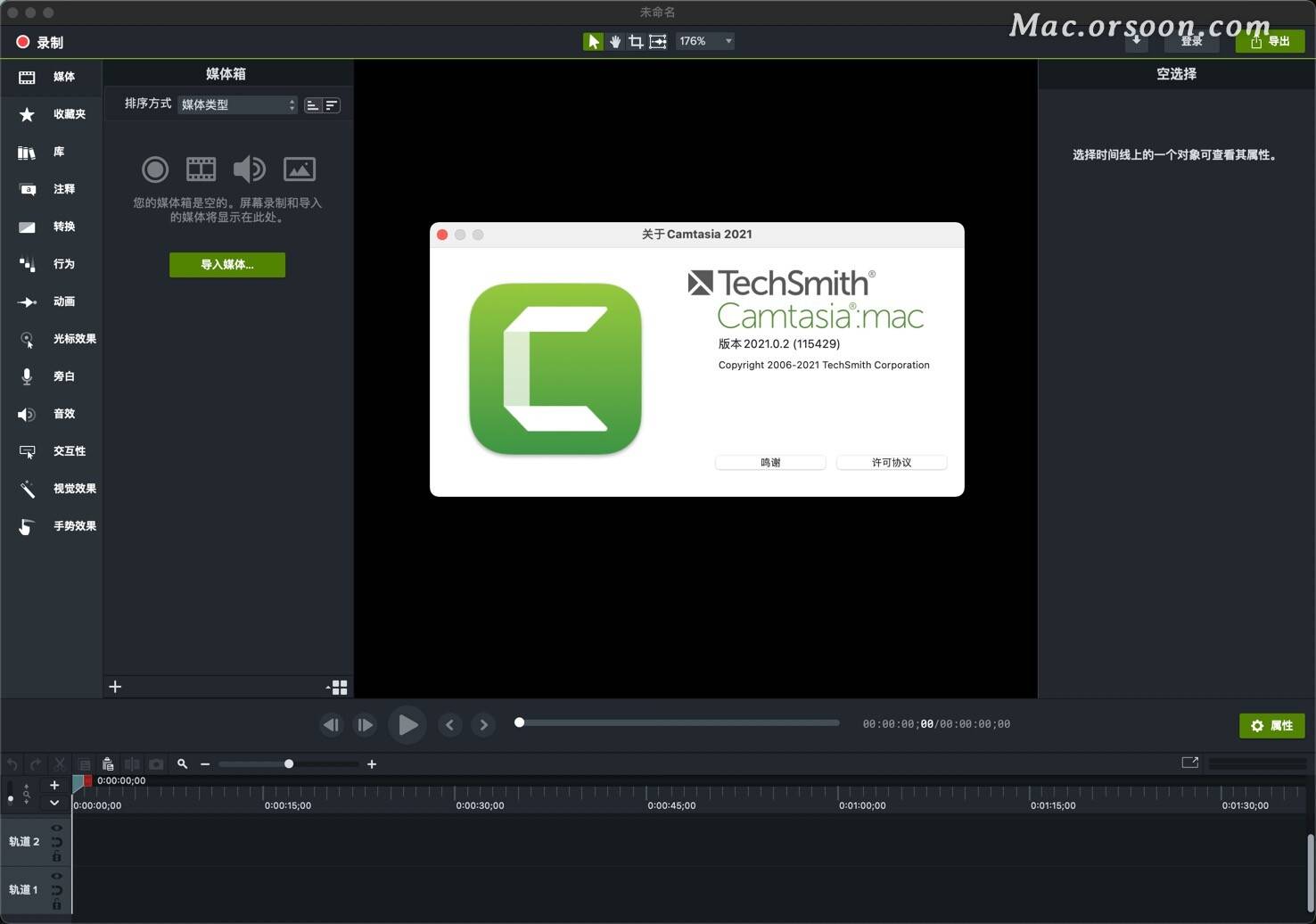The image size is (1316, 924).
Task: Toggle the green 属性 (Properties) panel button
Action: [1271, 726]
